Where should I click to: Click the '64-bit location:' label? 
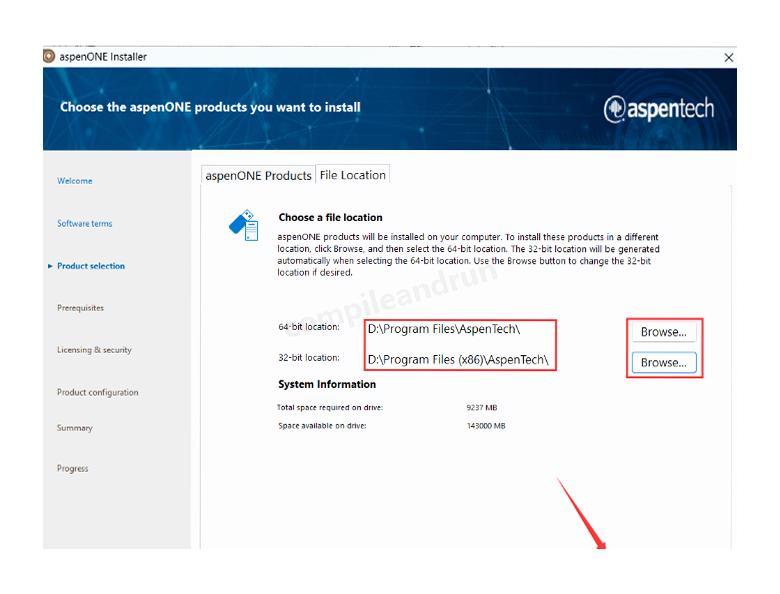(x=309, y=327)
